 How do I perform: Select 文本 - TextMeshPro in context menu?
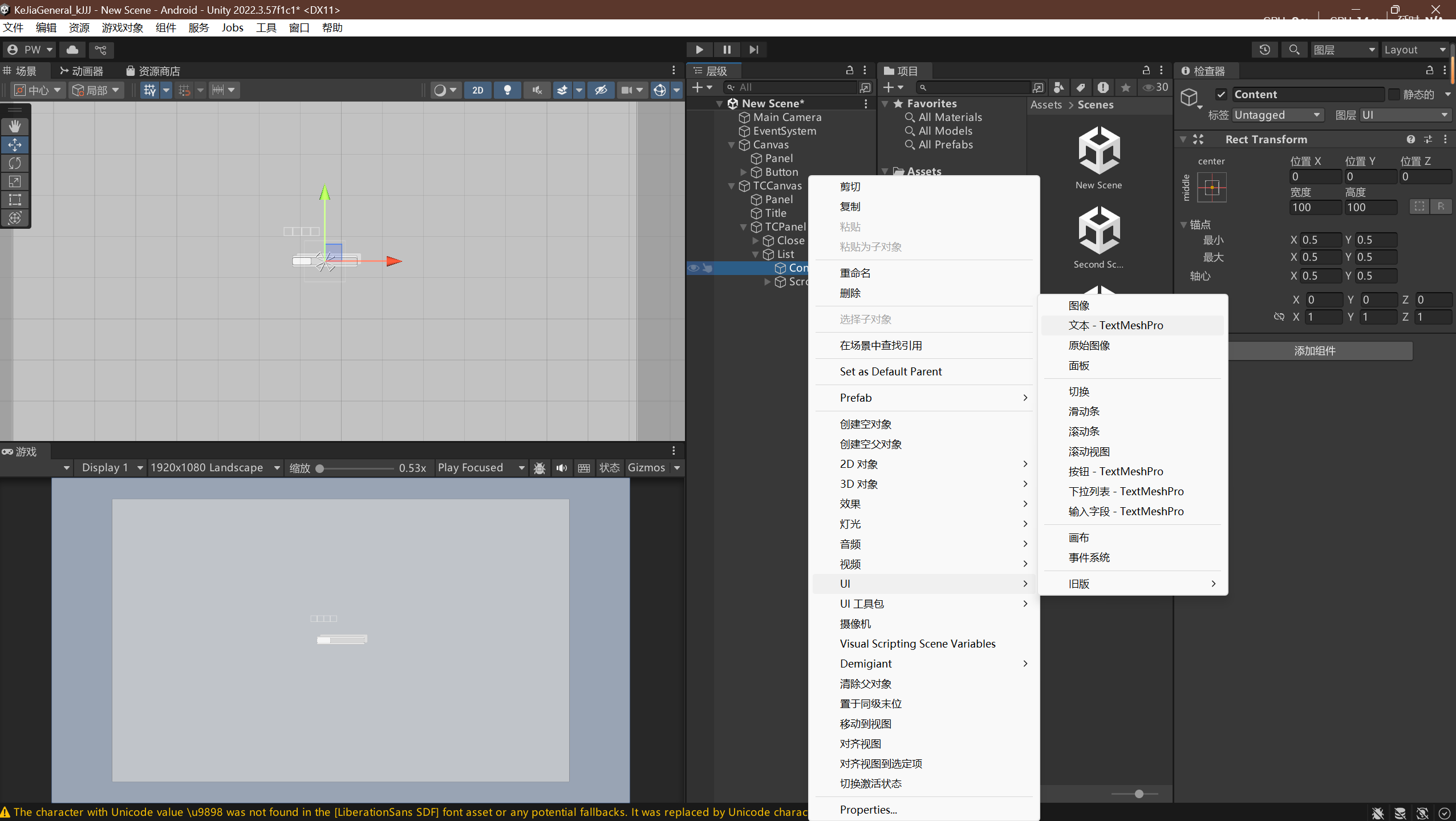pyautogui.click(x=1116, y=325)
